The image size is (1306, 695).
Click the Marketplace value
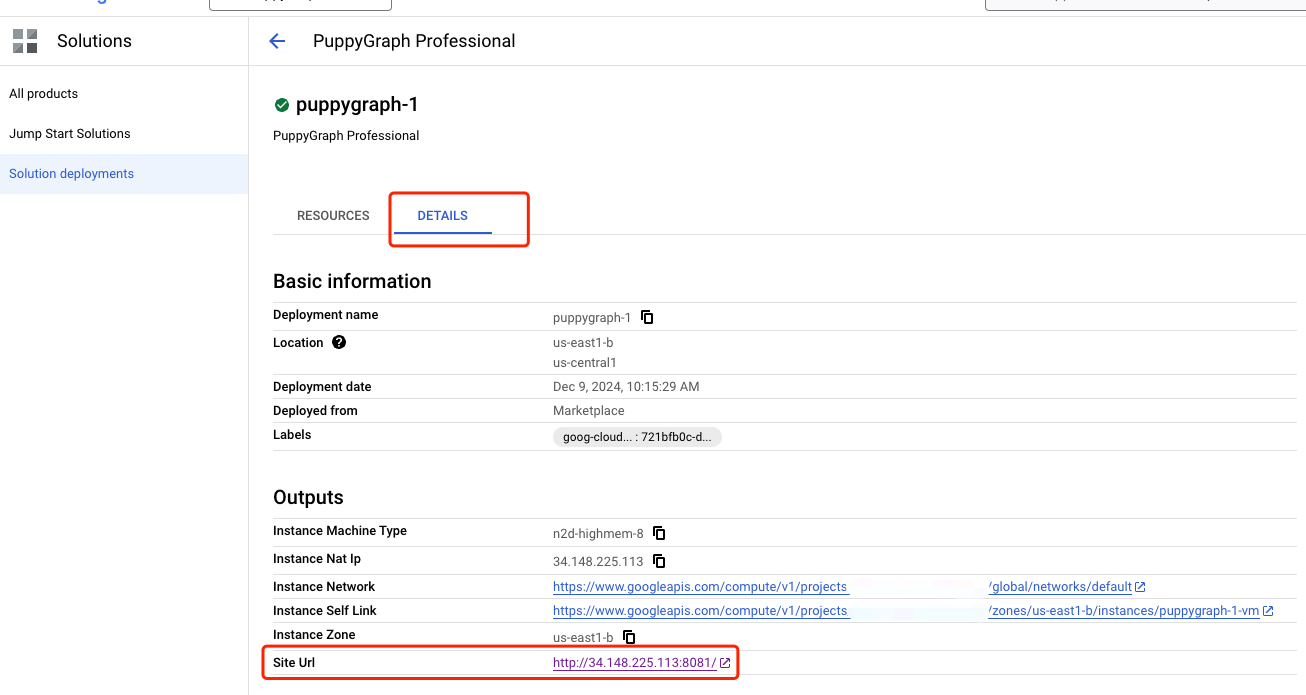point(588,411)
